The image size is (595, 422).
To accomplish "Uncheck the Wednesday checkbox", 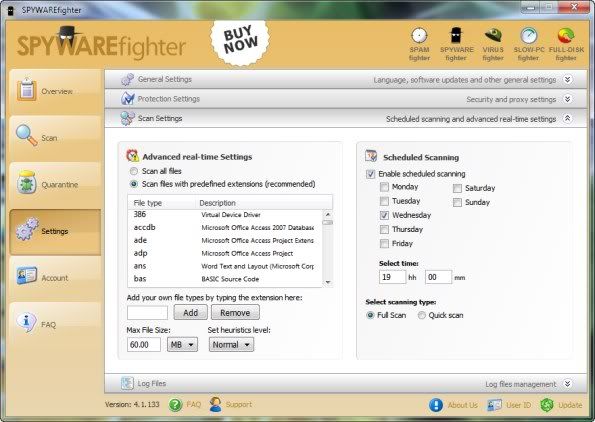I will pyautogui.click(x=384, y=215).
